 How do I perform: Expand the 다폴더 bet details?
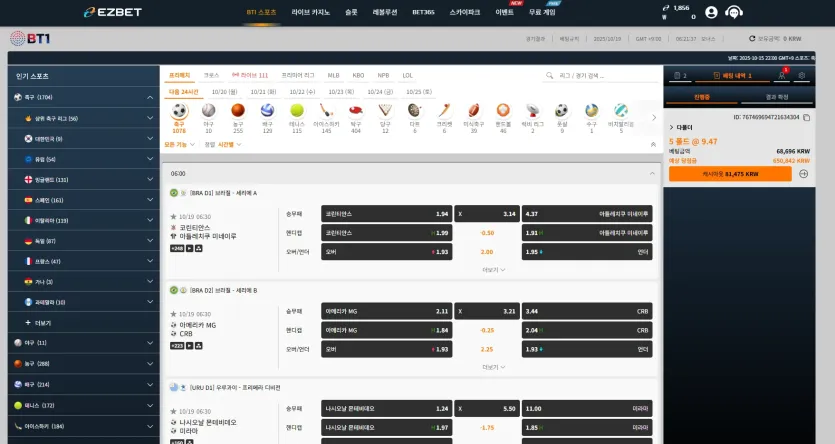pyautogui.click(x=681, y=127)
